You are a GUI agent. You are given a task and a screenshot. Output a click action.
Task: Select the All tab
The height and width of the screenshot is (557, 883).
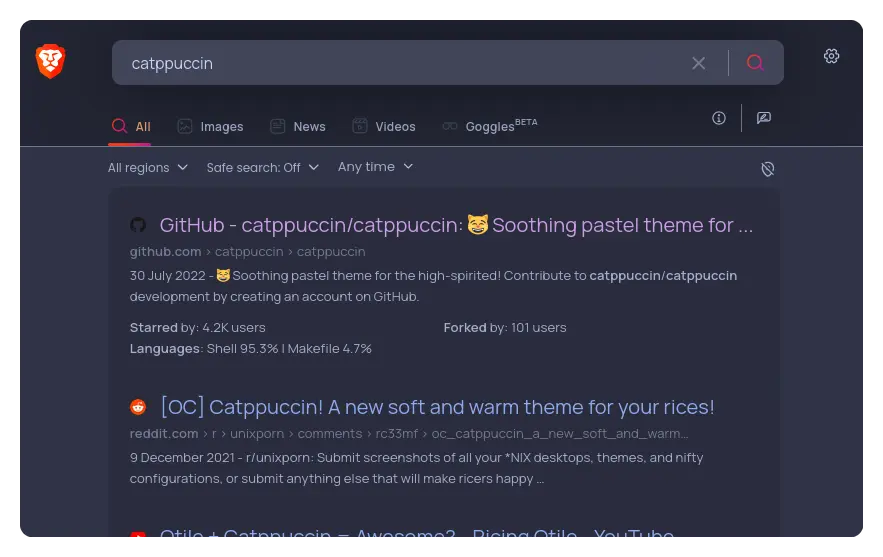131,126
